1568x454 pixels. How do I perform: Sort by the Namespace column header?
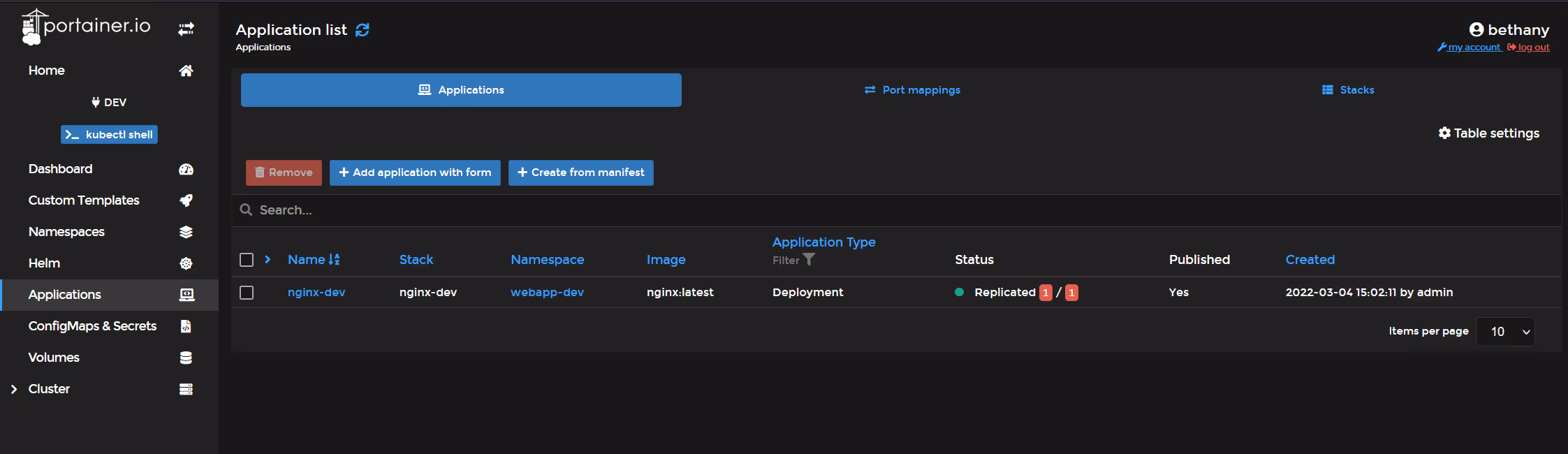pyautogui.click(x=547, y=259)
